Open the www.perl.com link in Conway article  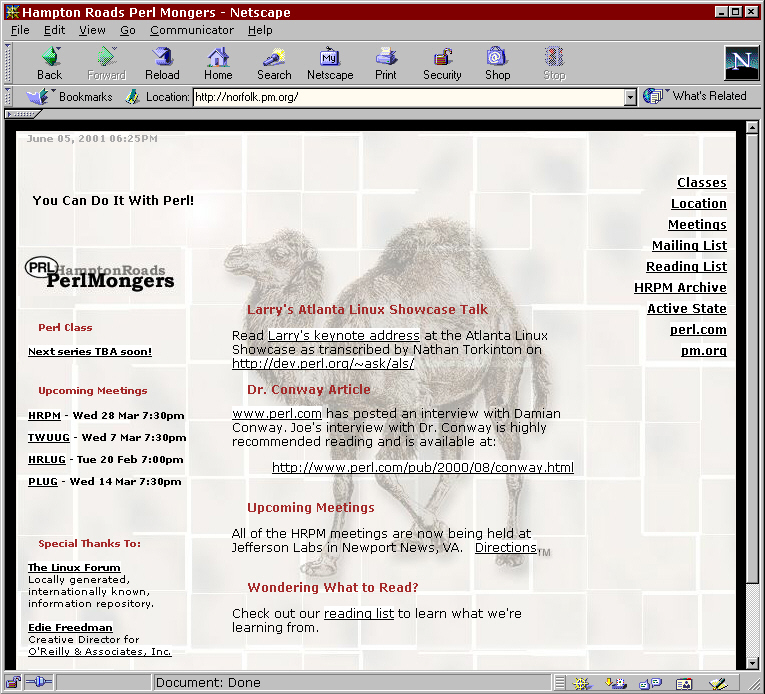tap(277, 414)
